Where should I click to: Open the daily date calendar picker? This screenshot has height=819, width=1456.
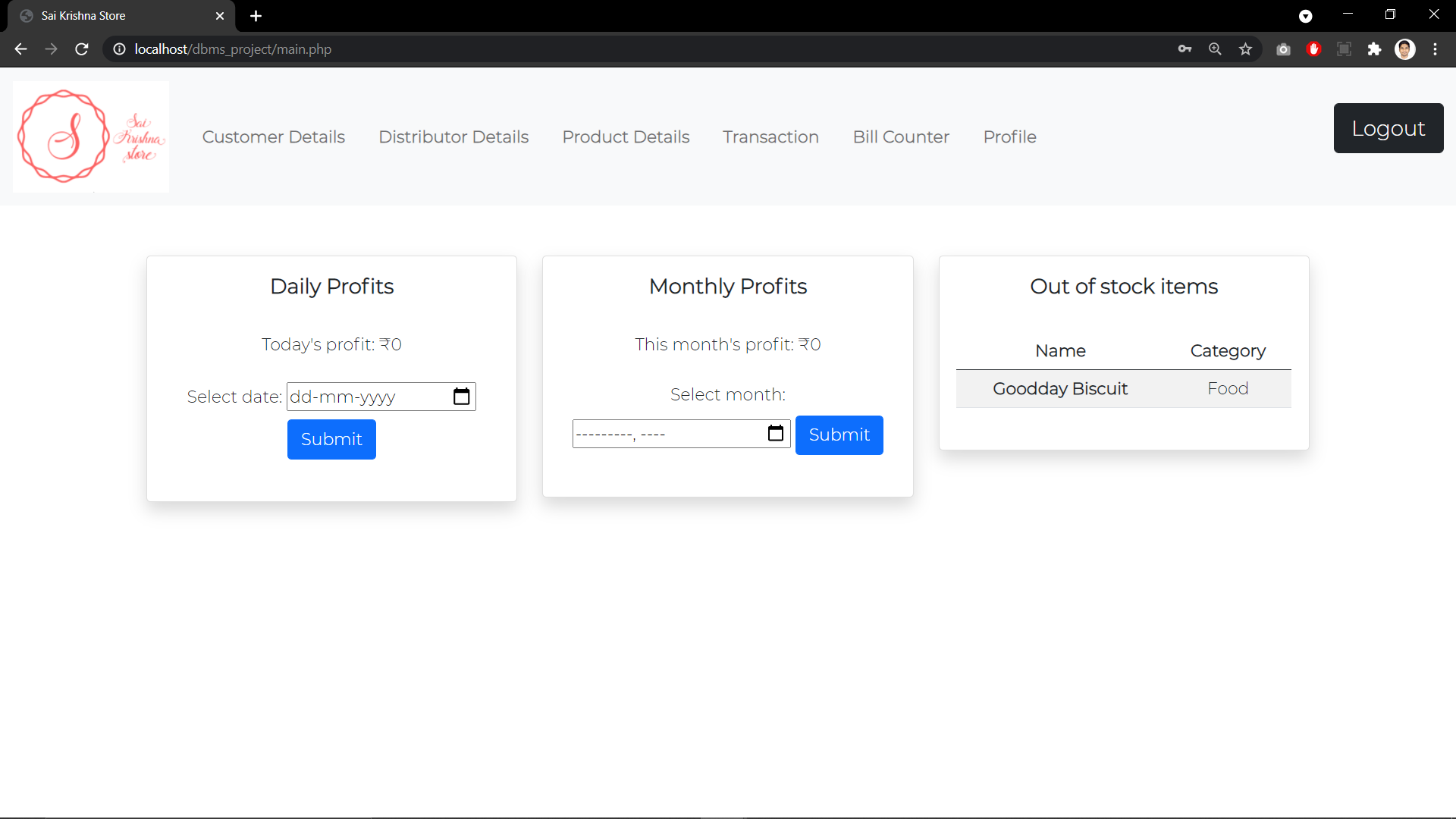pos(461,397)
